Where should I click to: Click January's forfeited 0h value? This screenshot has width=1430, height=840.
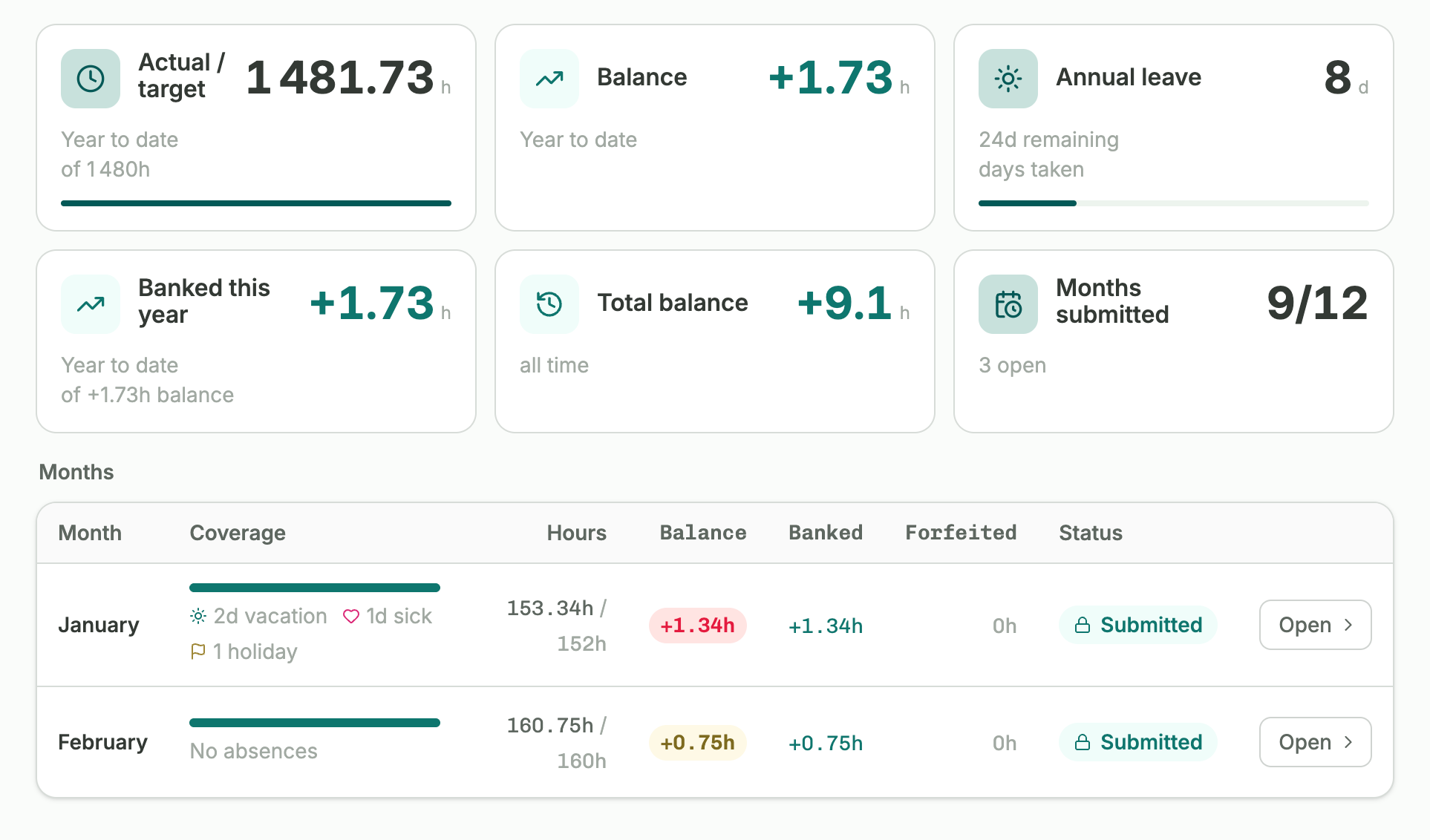pyautogui.click(x=1005, y=626)
